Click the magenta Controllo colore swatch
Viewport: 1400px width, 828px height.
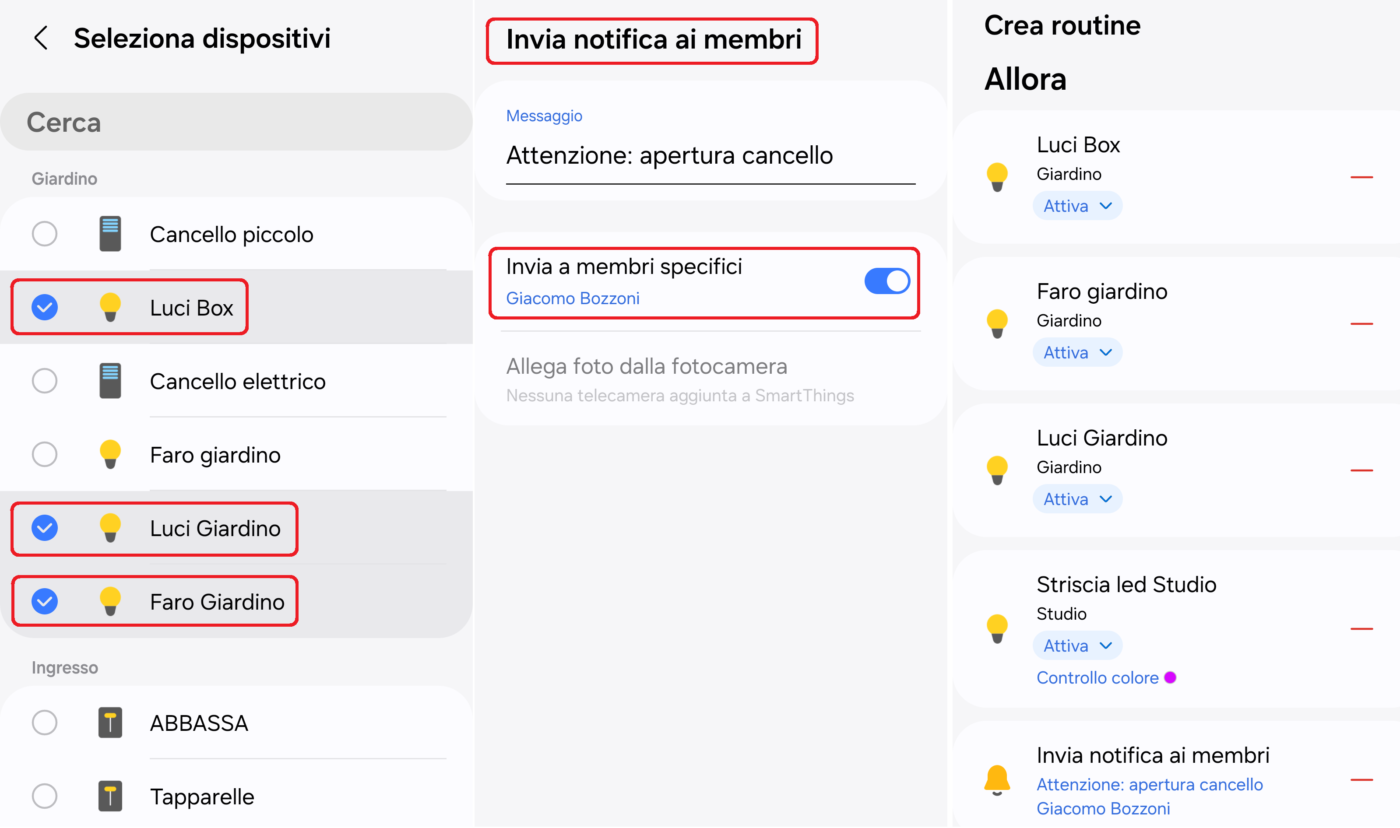tap(1170, 678)
